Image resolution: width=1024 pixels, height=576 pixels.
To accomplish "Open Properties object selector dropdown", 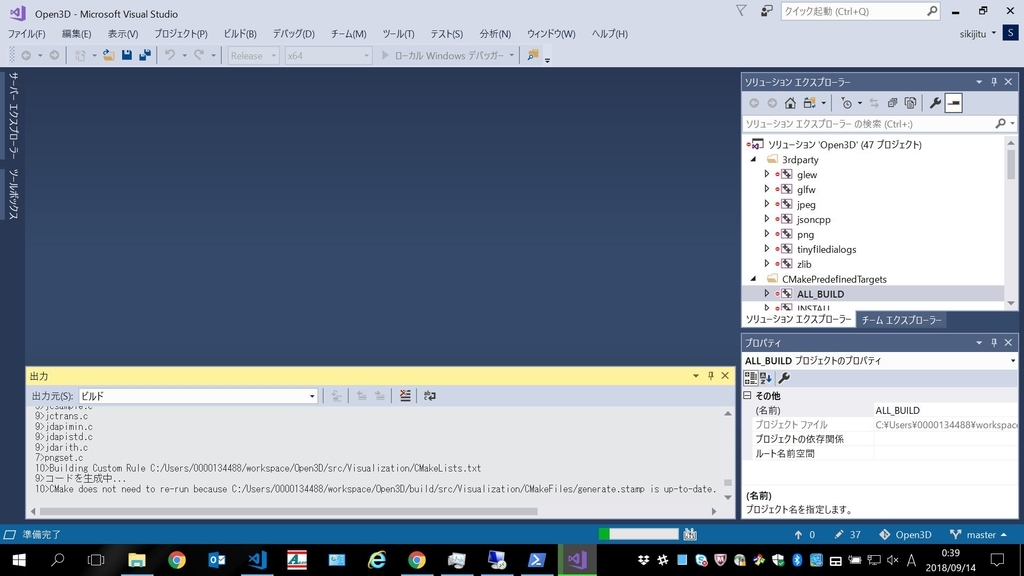I will tap(1013, 360).
